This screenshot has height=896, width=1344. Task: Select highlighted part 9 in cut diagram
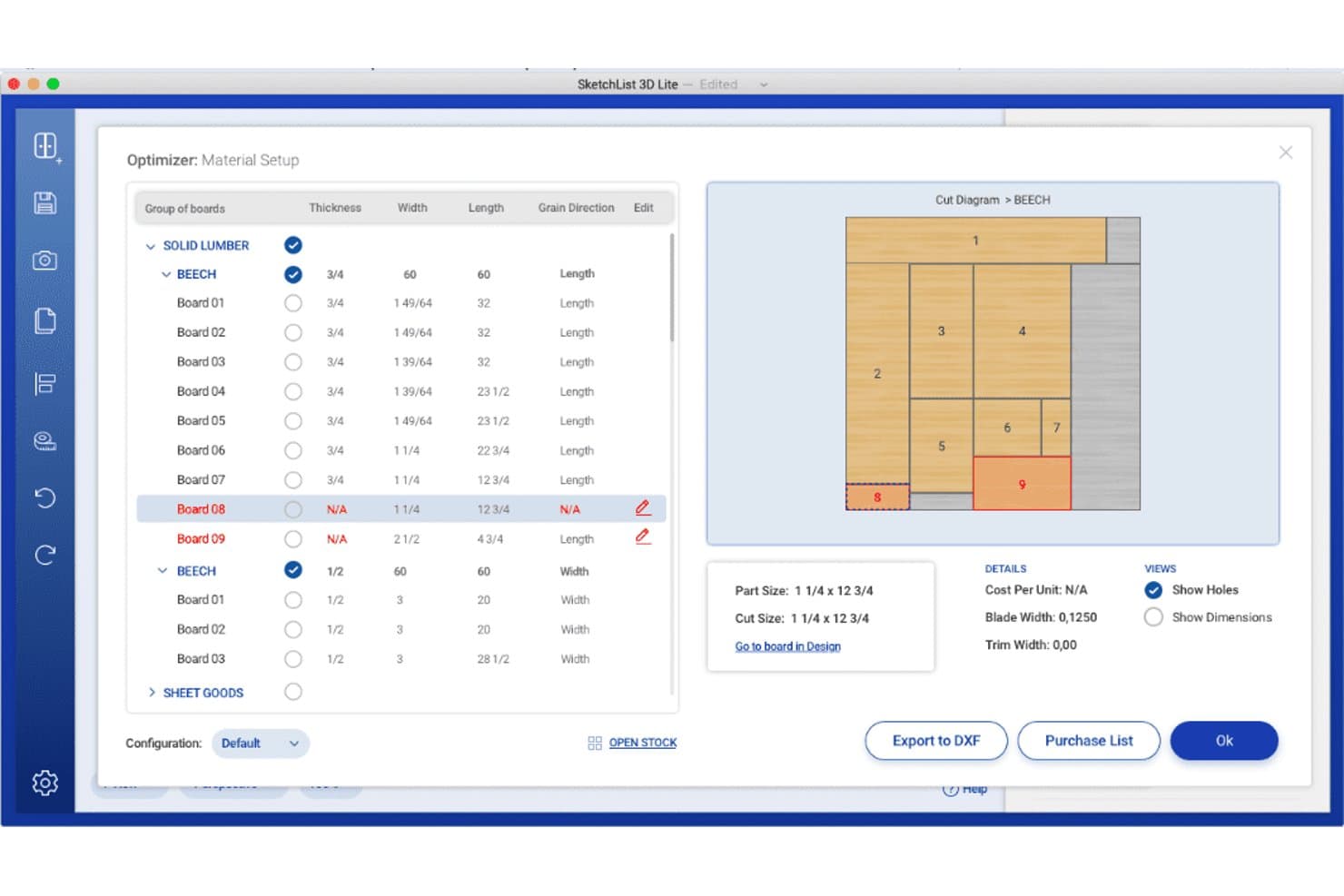click(x=1022, y=484)
